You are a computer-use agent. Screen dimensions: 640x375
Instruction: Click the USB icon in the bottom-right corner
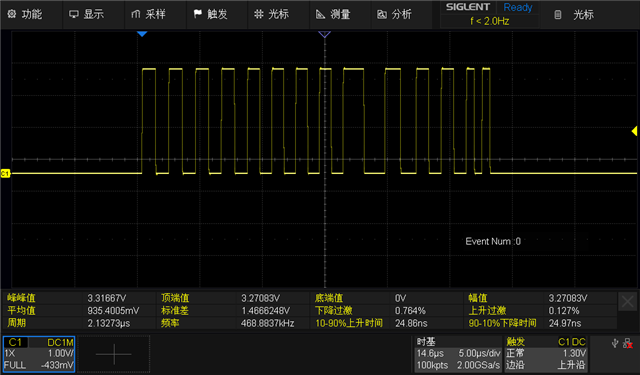(615, 344)
